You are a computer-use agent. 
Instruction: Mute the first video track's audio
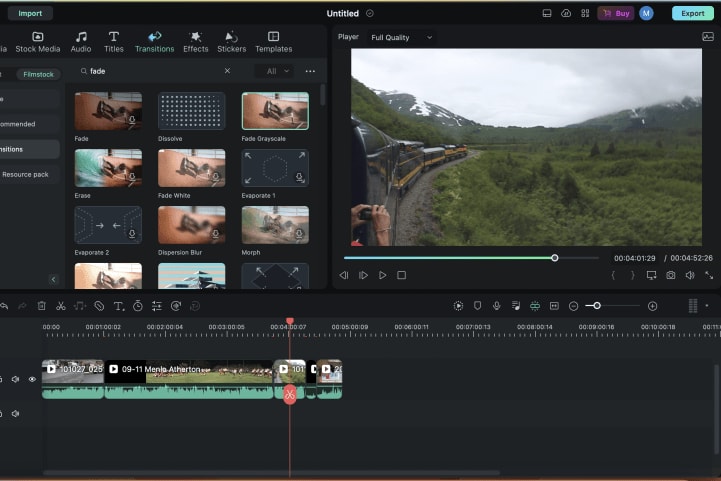click(x=15, y=379)
